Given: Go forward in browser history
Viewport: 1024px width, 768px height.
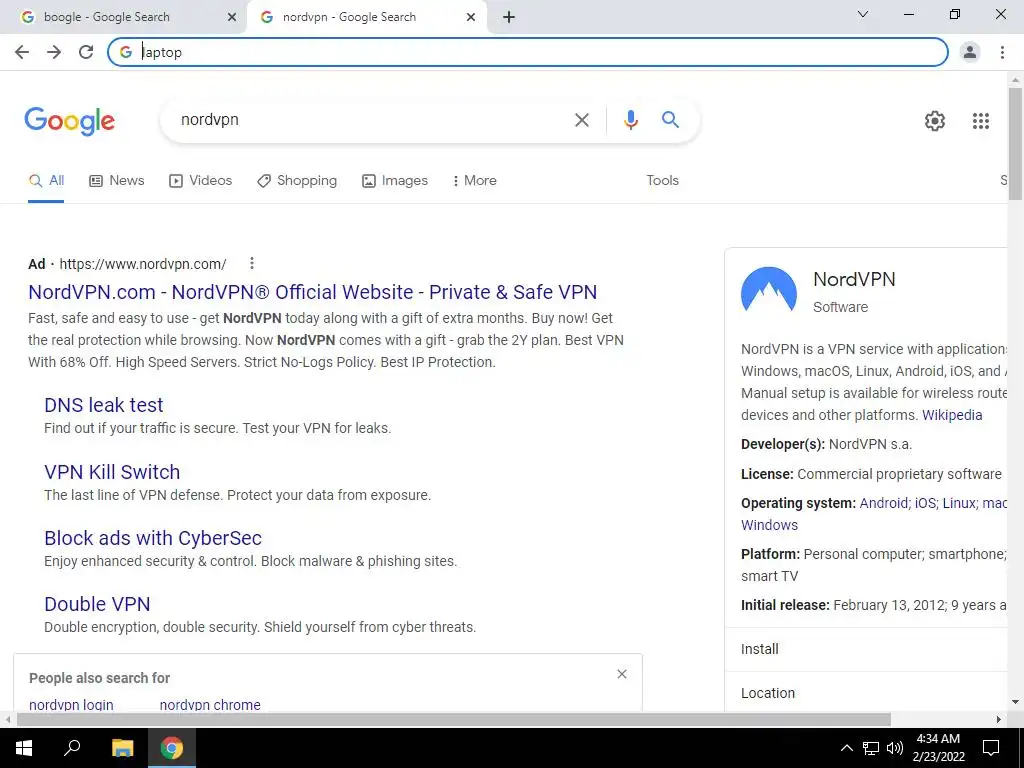Looking at the screenshot, I should (x=54, y=52).
